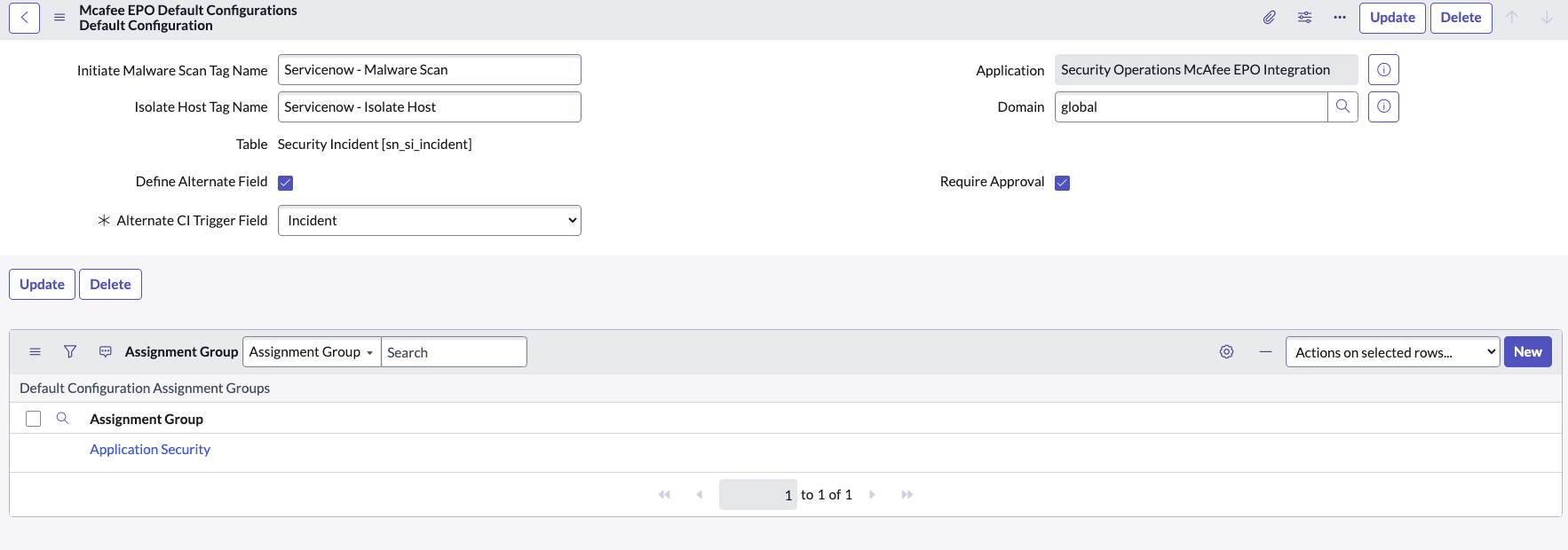Image resolution: width=1568 pixels, height=550 pixels.
Task: Look up Domain using magnifier icon
Action: point(1342,107)
